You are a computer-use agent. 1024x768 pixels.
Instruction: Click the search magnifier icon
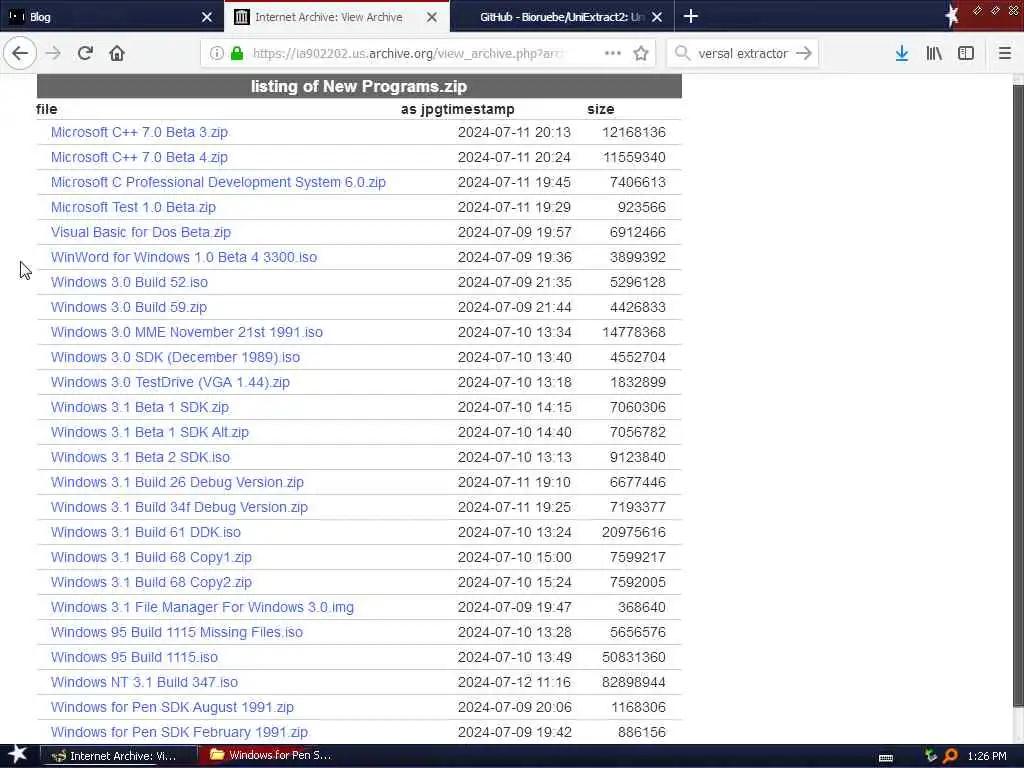coord(682,53)
